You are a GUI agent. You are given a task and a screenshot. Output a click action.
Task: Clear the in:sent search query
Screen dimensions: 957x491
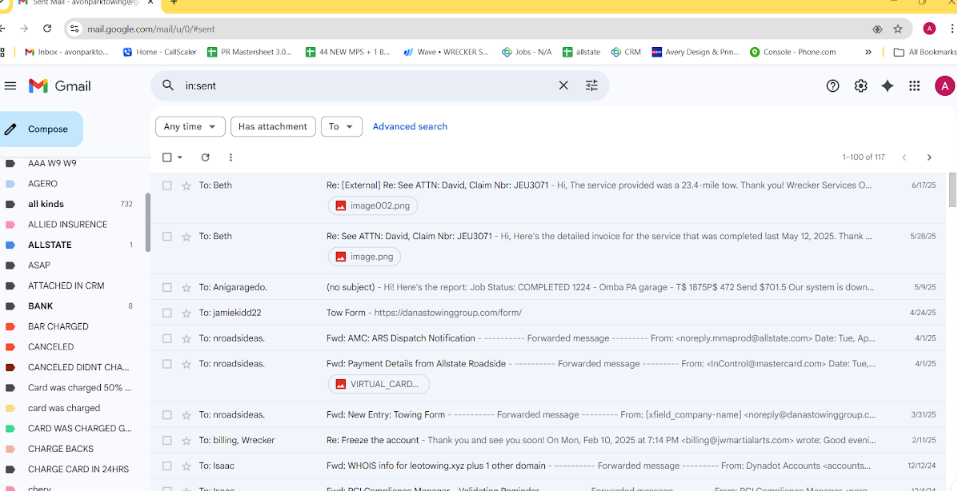[x=563, y=86]
